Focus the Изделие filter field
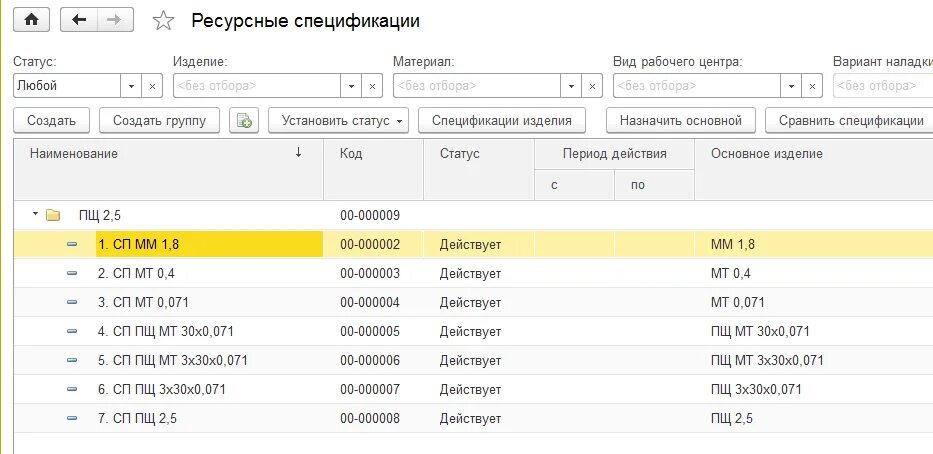This screenshot has width=933, height=454. pyautogui.click(x=257, y=86)
